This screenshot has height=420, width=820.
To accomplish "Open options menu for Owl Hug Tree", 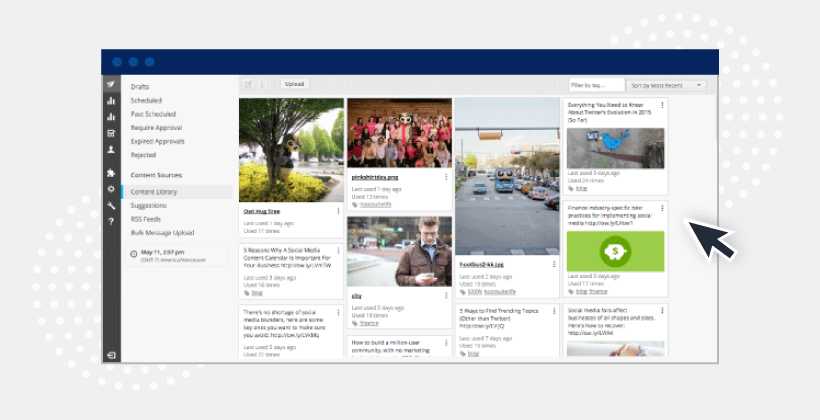I will (338, 211).
